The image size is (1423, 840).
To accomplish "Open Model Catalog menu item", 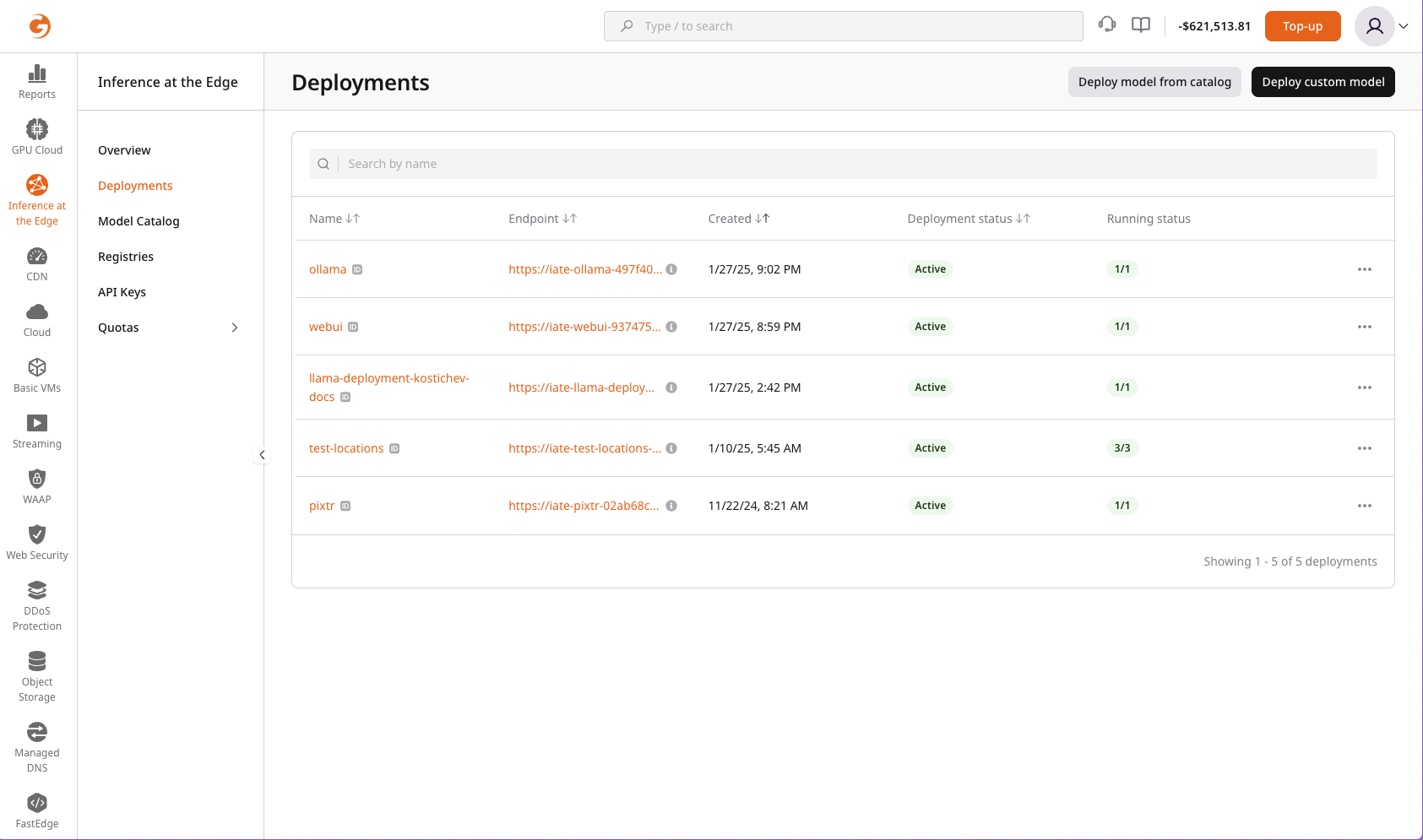I will tap(138, 221).
